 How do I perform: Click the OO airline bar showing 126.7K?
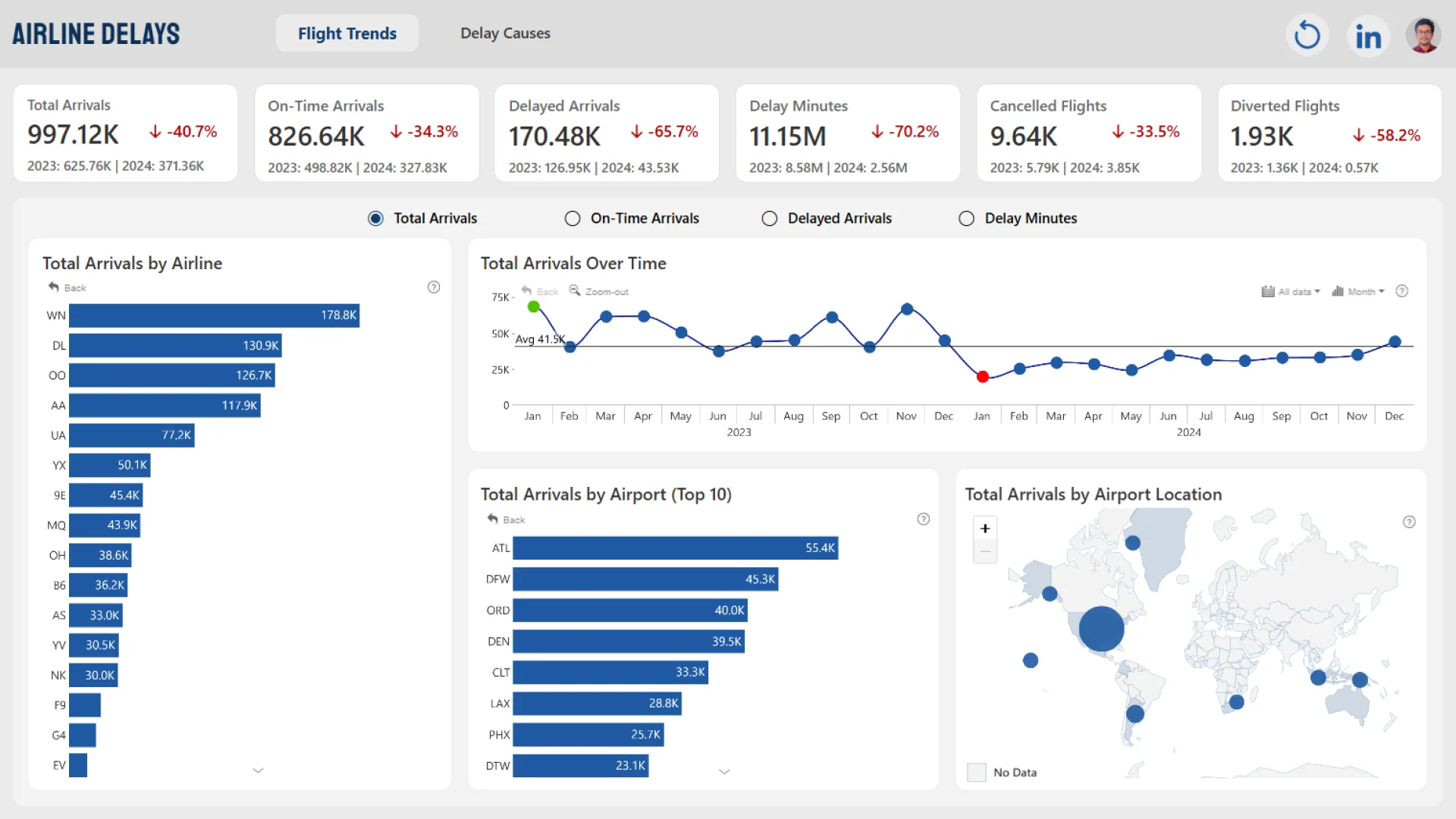coord(172,375)
